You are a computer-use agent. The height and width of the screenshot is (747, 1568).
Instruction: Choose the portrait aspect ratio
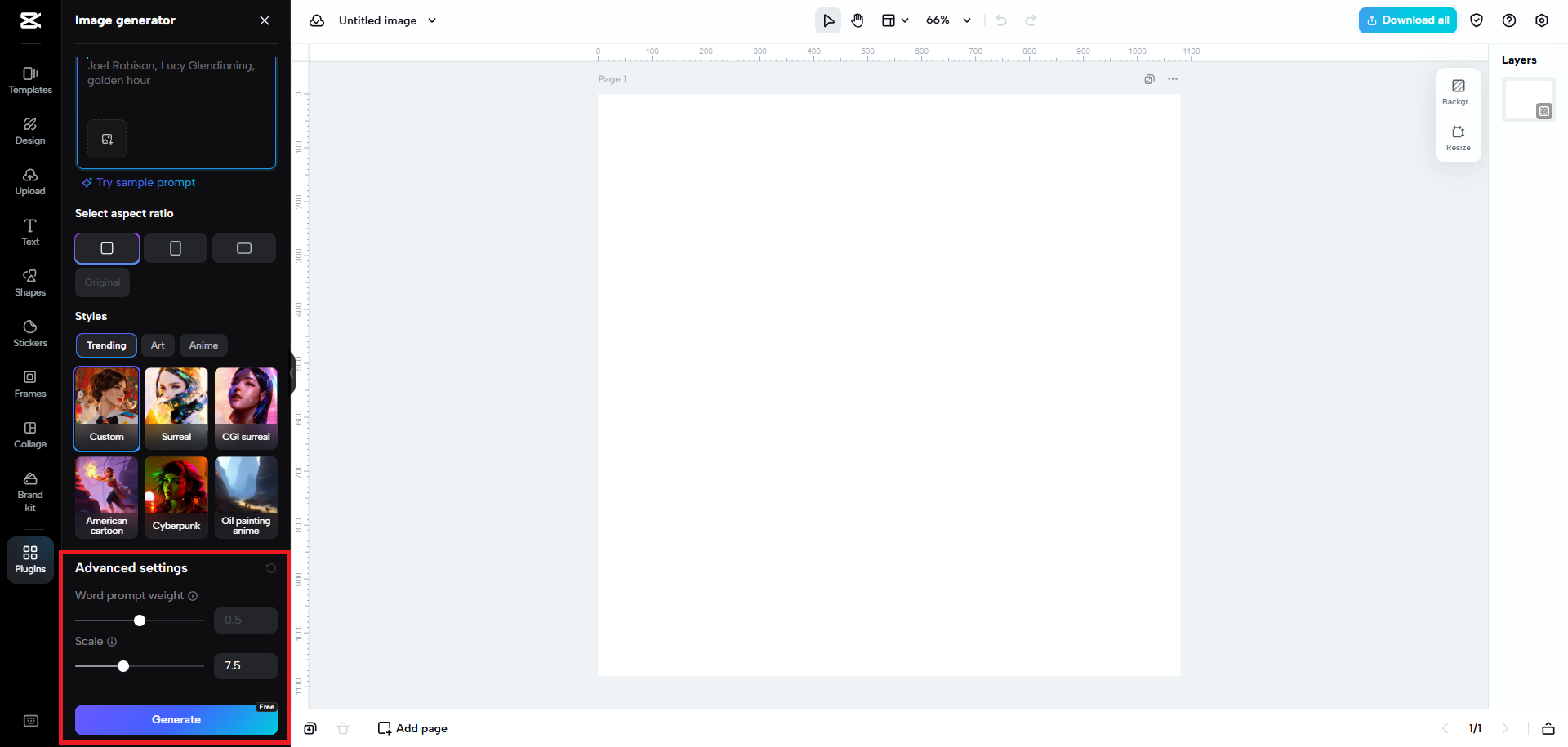[176, 248]
